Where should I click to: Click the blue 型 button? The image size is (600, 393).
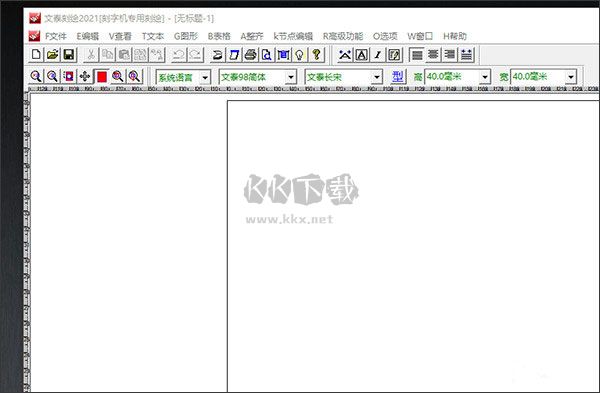(x=398, y=77)
